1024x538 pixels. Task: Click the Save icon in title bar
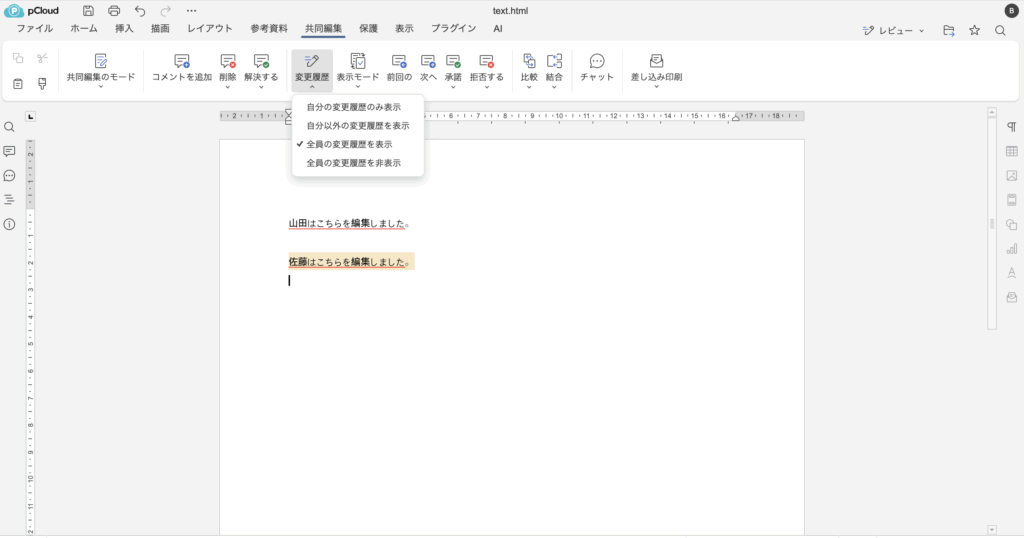tap(88, 10)
